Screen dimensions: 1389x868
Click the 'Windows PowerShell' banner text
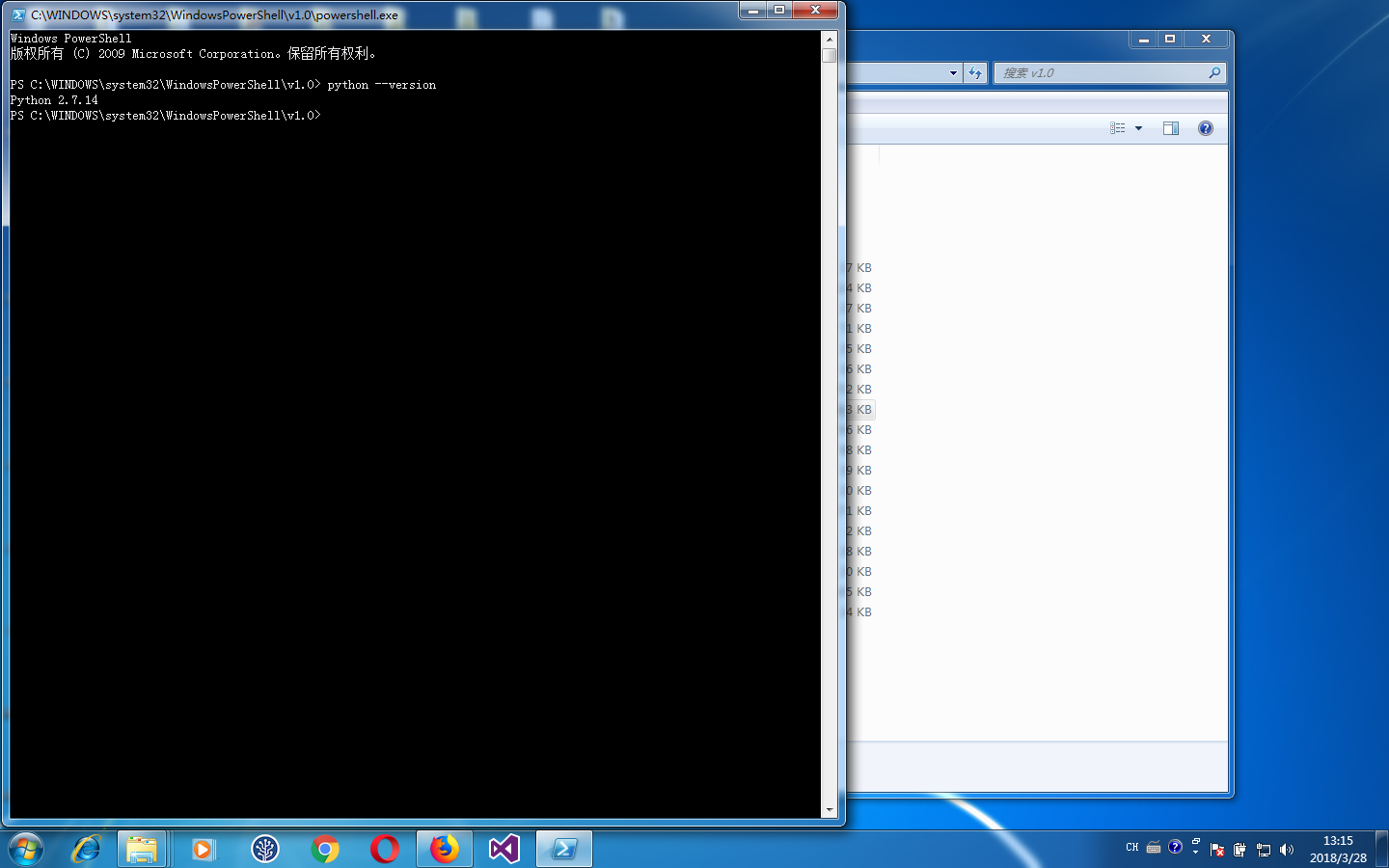tap(70, 39)
